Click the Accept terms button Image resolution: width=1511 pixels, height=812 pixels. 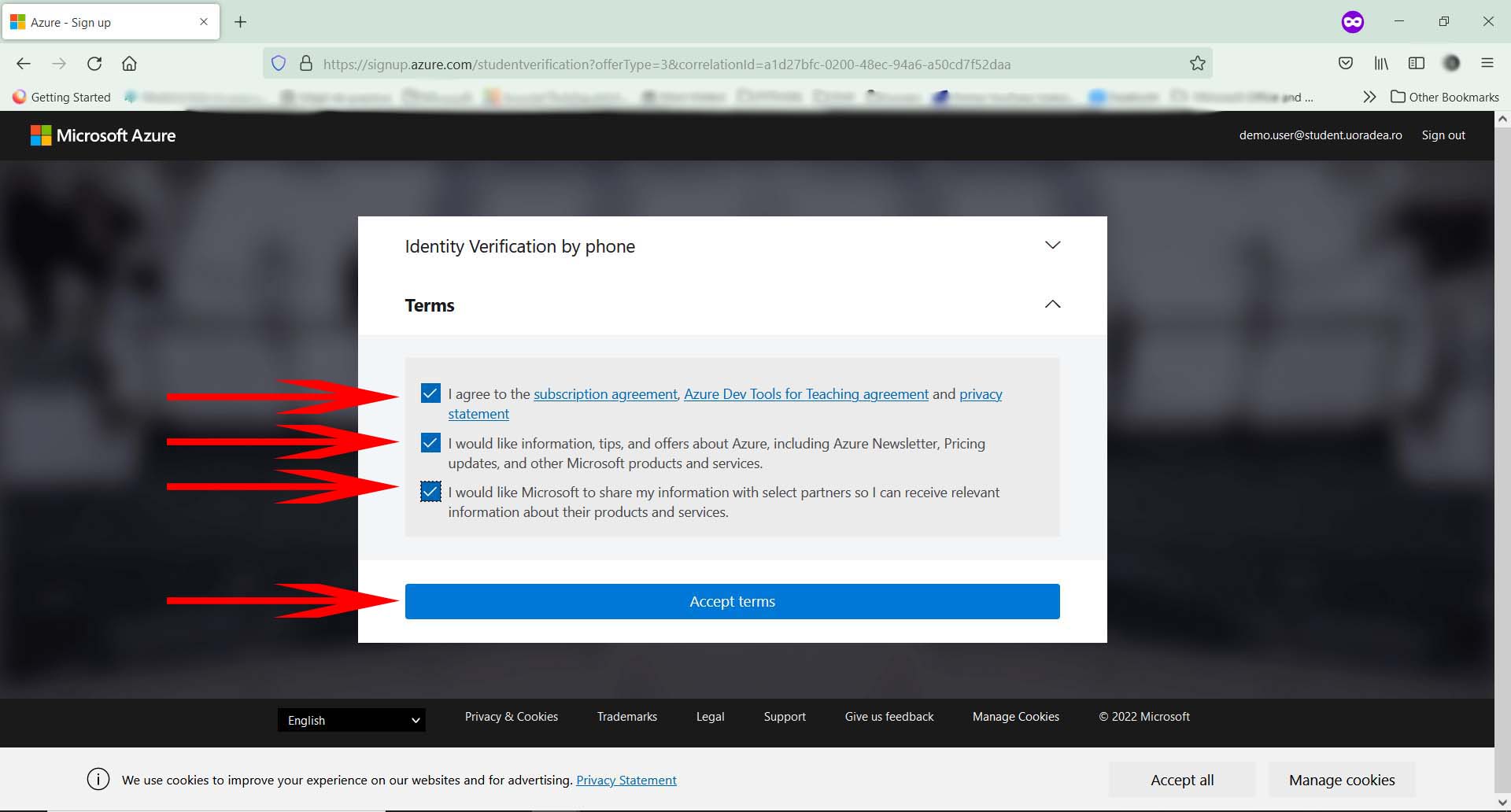coord(733,601)
